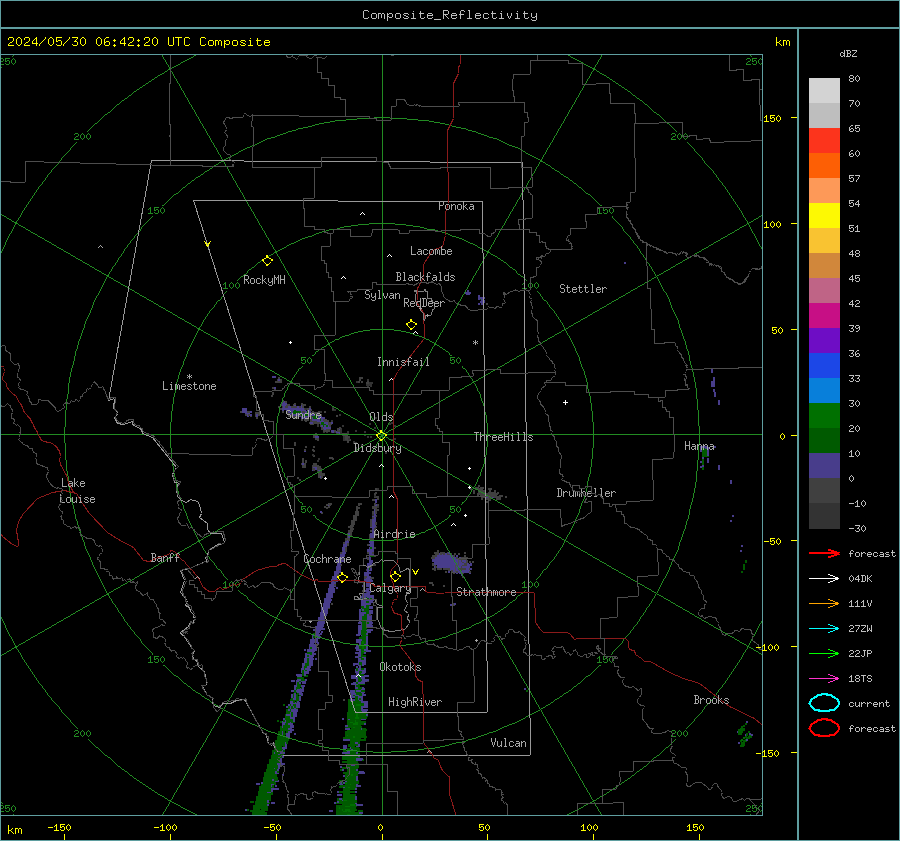Image resolution: width=900 pixels, height=841 pixels.
Task: Click the 'Blackfalds' map label
Action: 425,277
